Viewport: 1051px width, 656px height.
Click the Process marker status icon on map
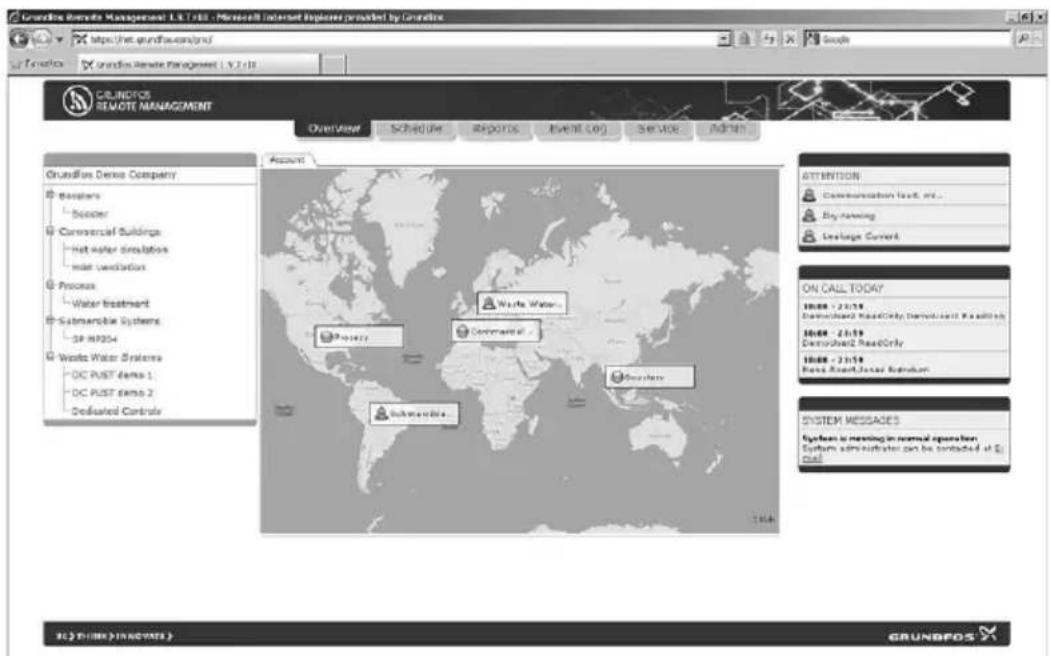click(x=326, y=337)
